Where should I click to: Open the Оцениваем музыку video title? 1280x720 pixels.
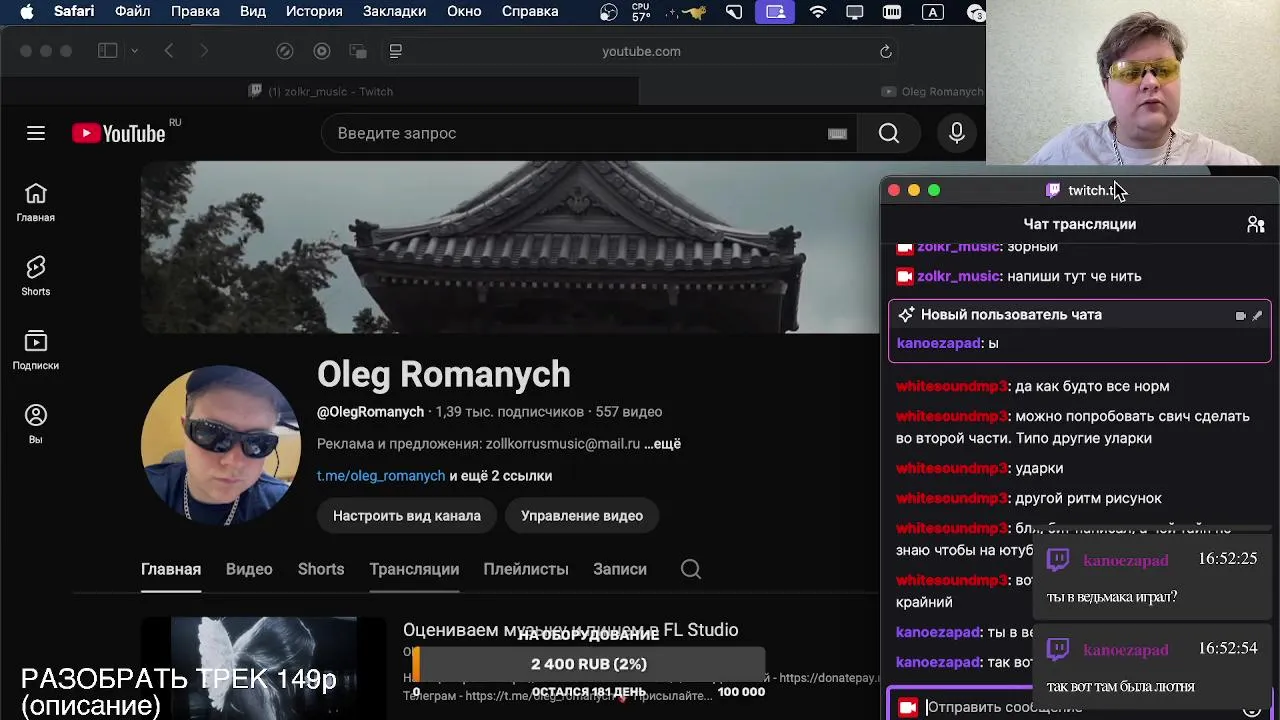click(x=571, y=630)
